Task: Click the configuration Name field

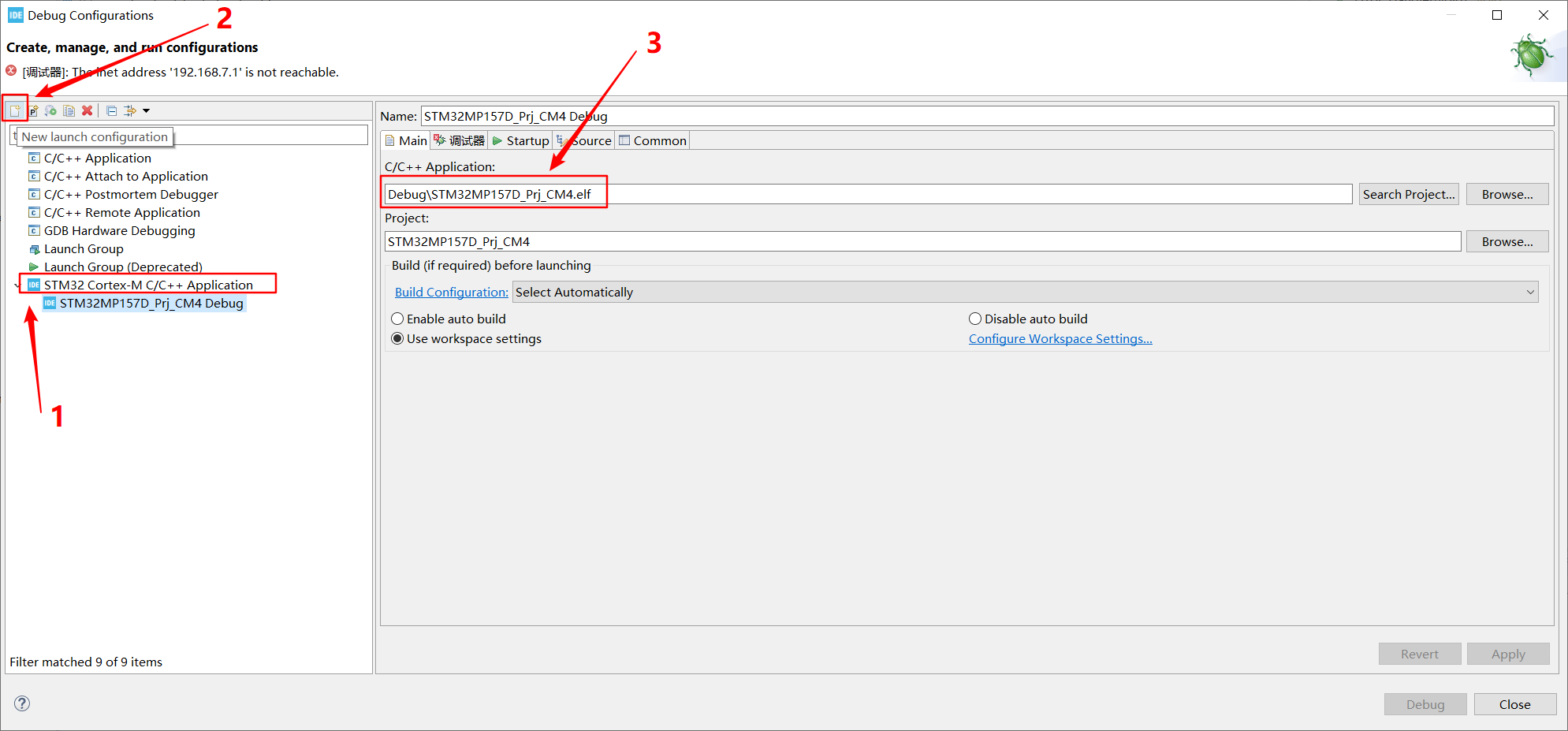Action: 987,116
